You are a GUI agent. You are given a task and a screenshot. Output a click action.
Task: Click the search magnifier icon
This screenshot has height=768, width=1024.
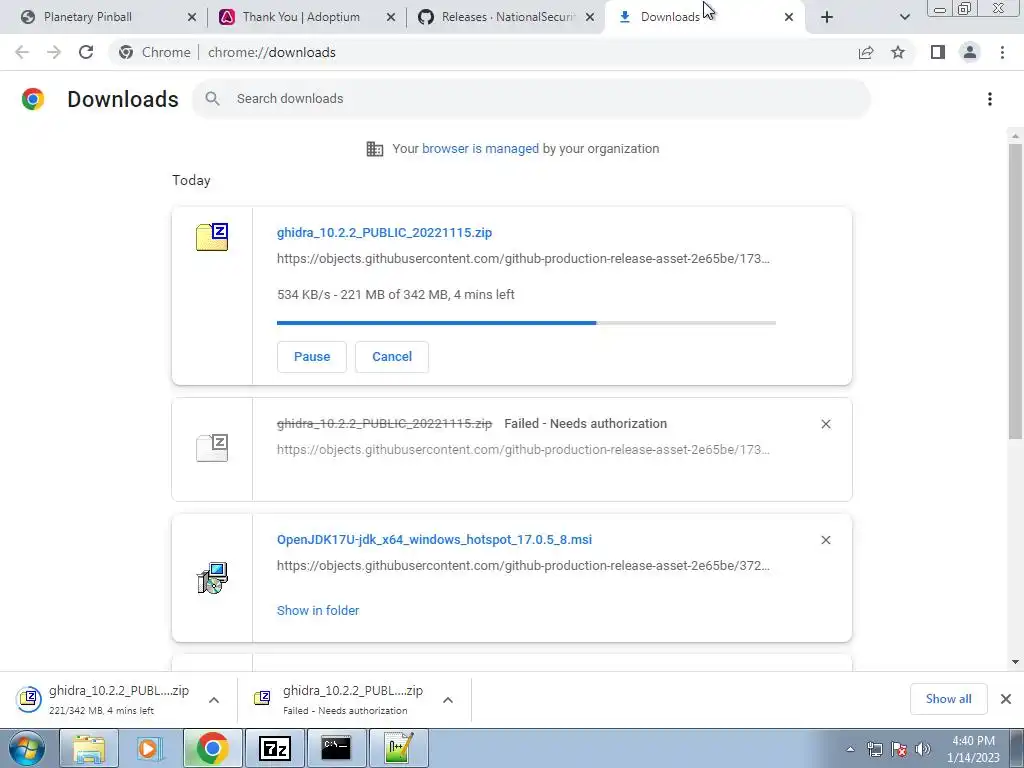pos(212,99)
